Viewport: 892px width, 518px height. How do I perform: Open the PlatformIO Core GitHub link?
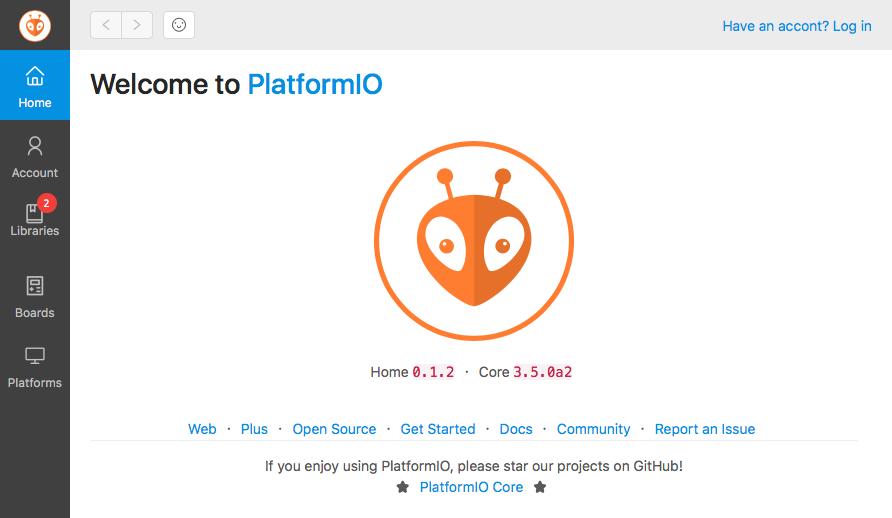click(x=471, y=487)
